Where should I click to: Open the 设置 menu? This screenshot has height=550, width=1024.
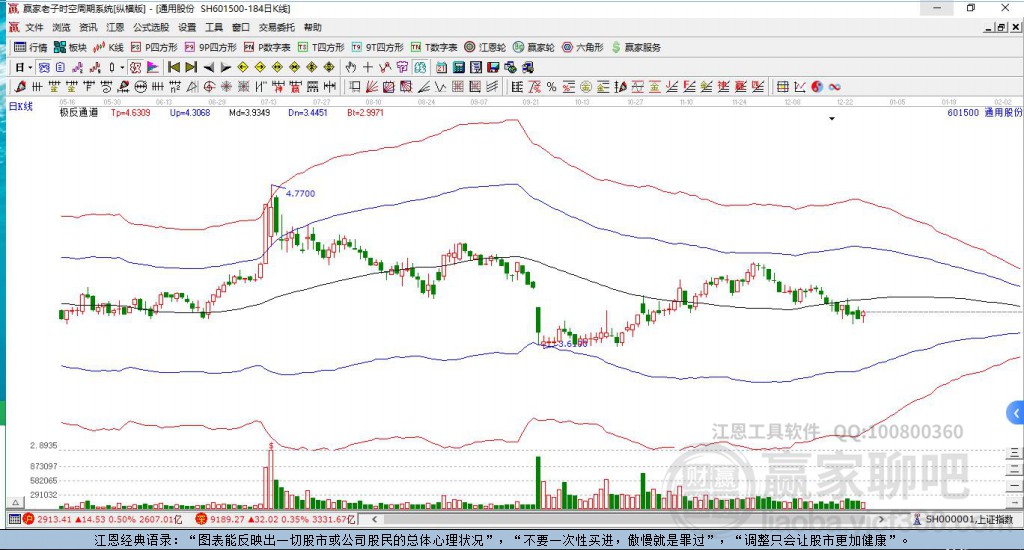(x=187, y=27)
